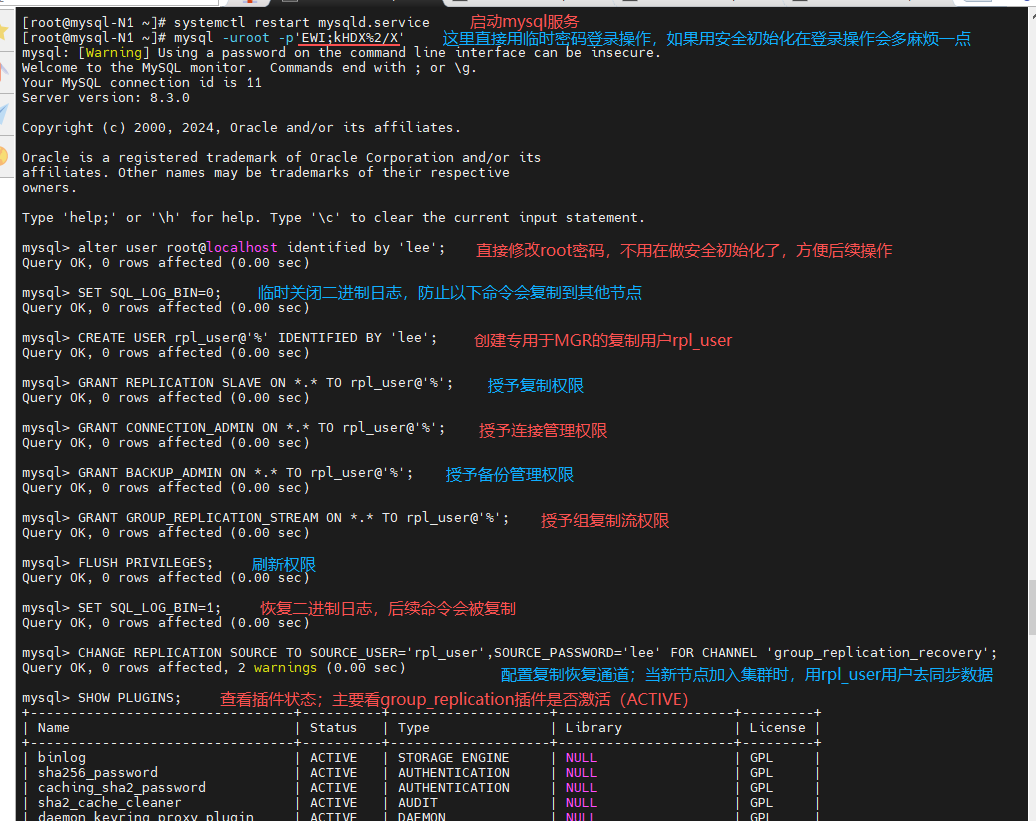The height and width of the screenshot is (821, 1036).
Task: Click the 'GRANT CONNECTION_ADMIN' command
Action: (x=262, y=427)
